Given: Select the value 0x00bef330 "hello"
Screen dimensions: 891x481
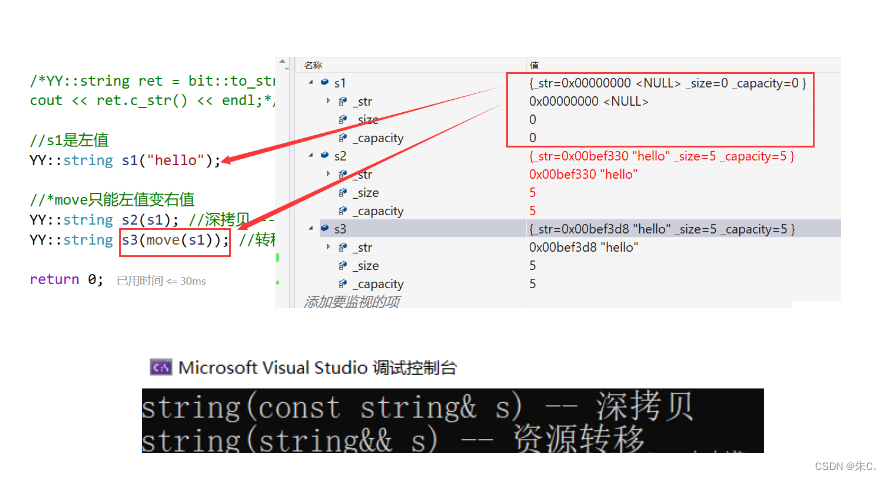Looking at the screenshot, I should (x=583, y=174).
